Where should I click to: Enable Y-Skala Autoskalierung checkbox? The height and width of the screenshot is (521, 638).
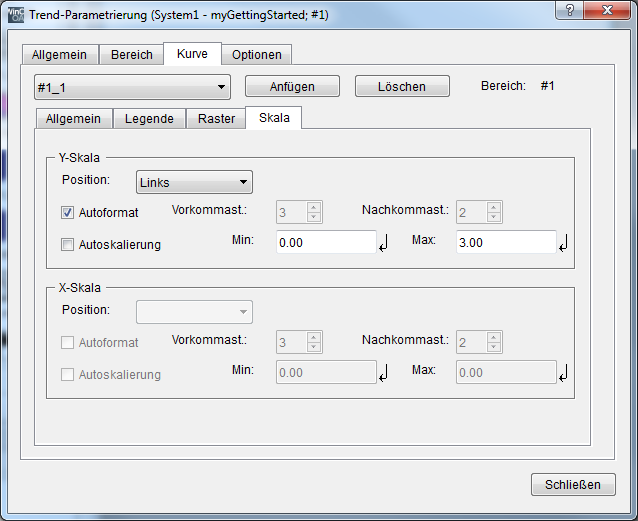pyautogui.click(x=67, y=245)
